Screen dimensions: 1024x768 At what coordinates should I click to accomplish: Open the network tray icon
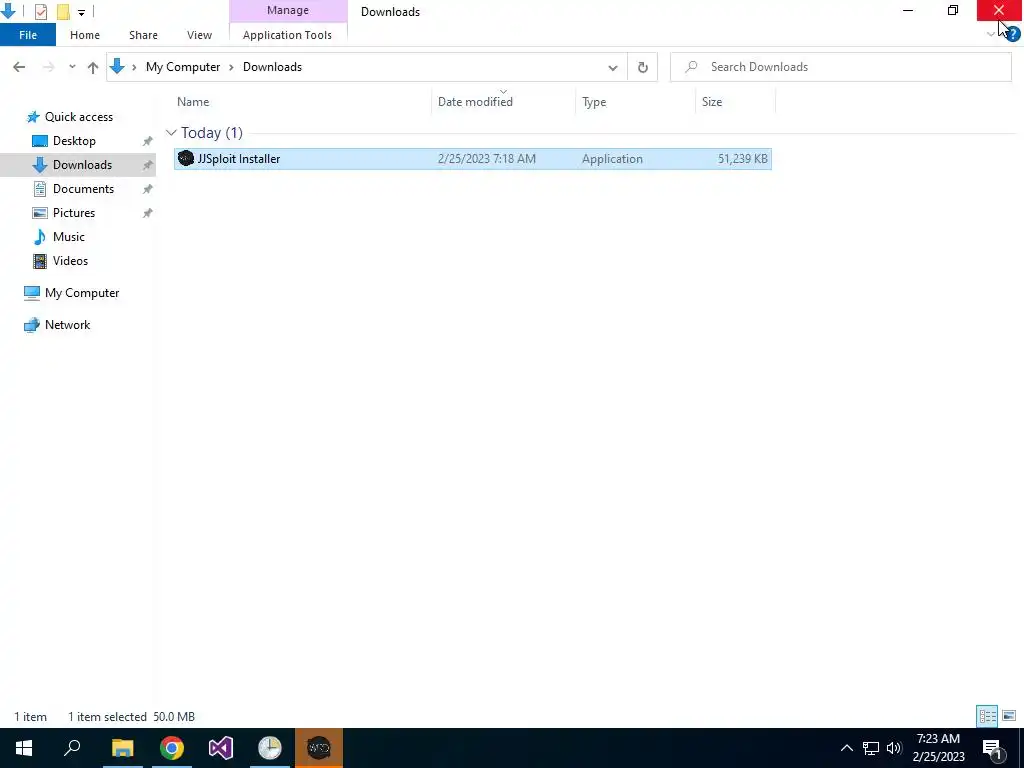click(x=871, y=748)
